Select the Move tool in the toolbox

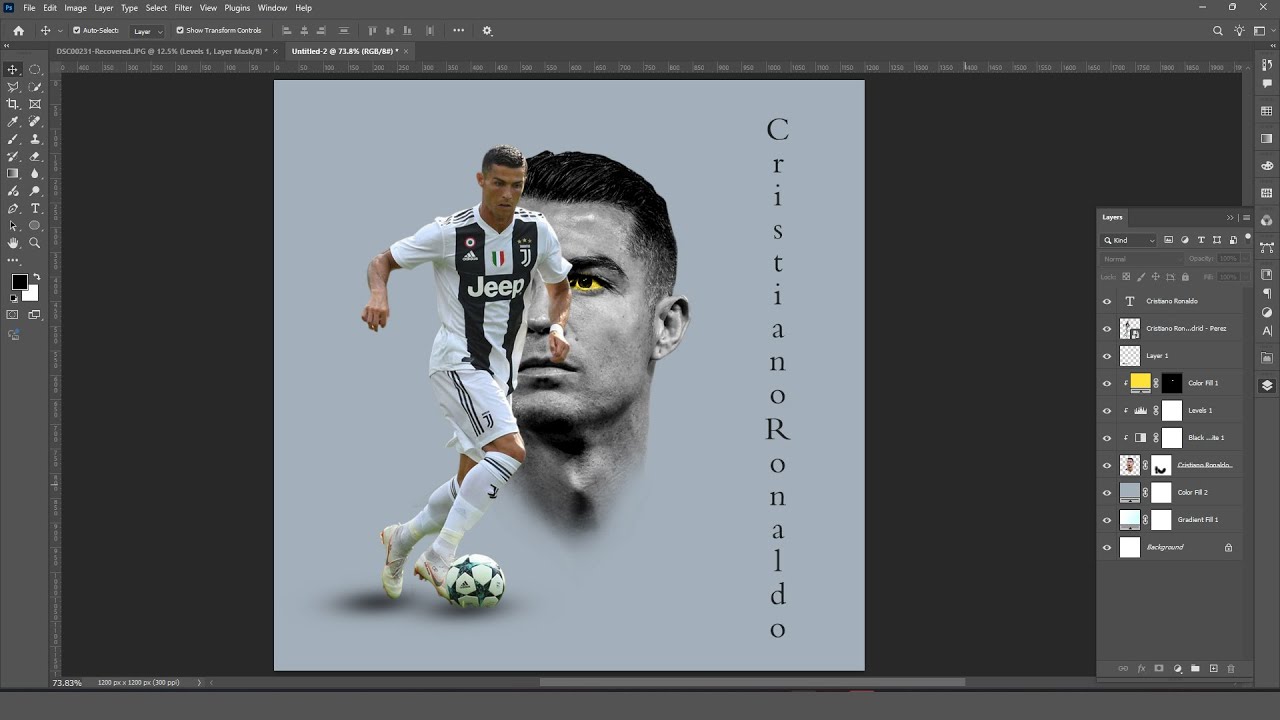(13, 69)
